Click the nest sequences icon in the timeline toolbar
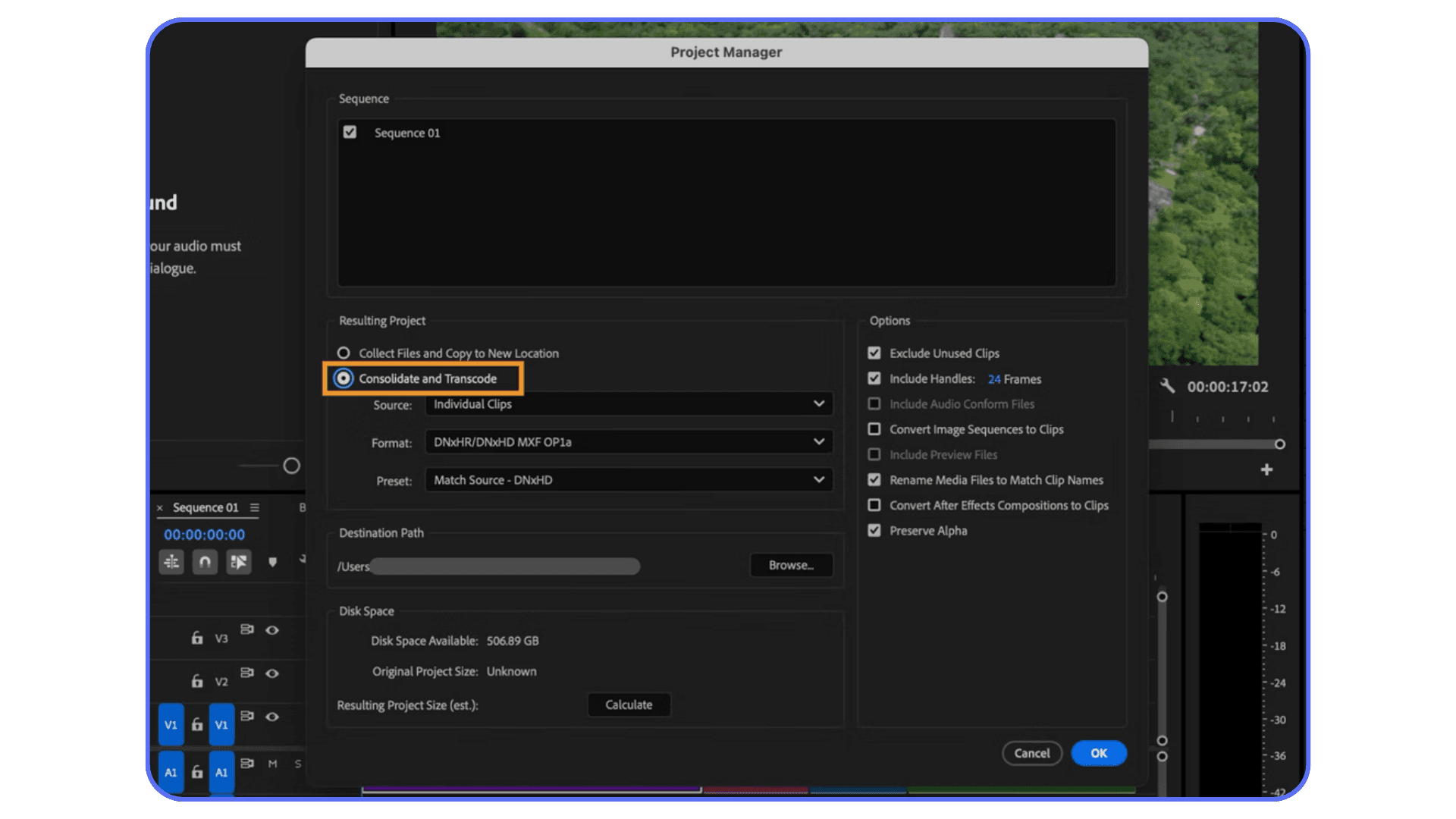This screenshot has width=1456, height=819. click(x=171, y=562)
